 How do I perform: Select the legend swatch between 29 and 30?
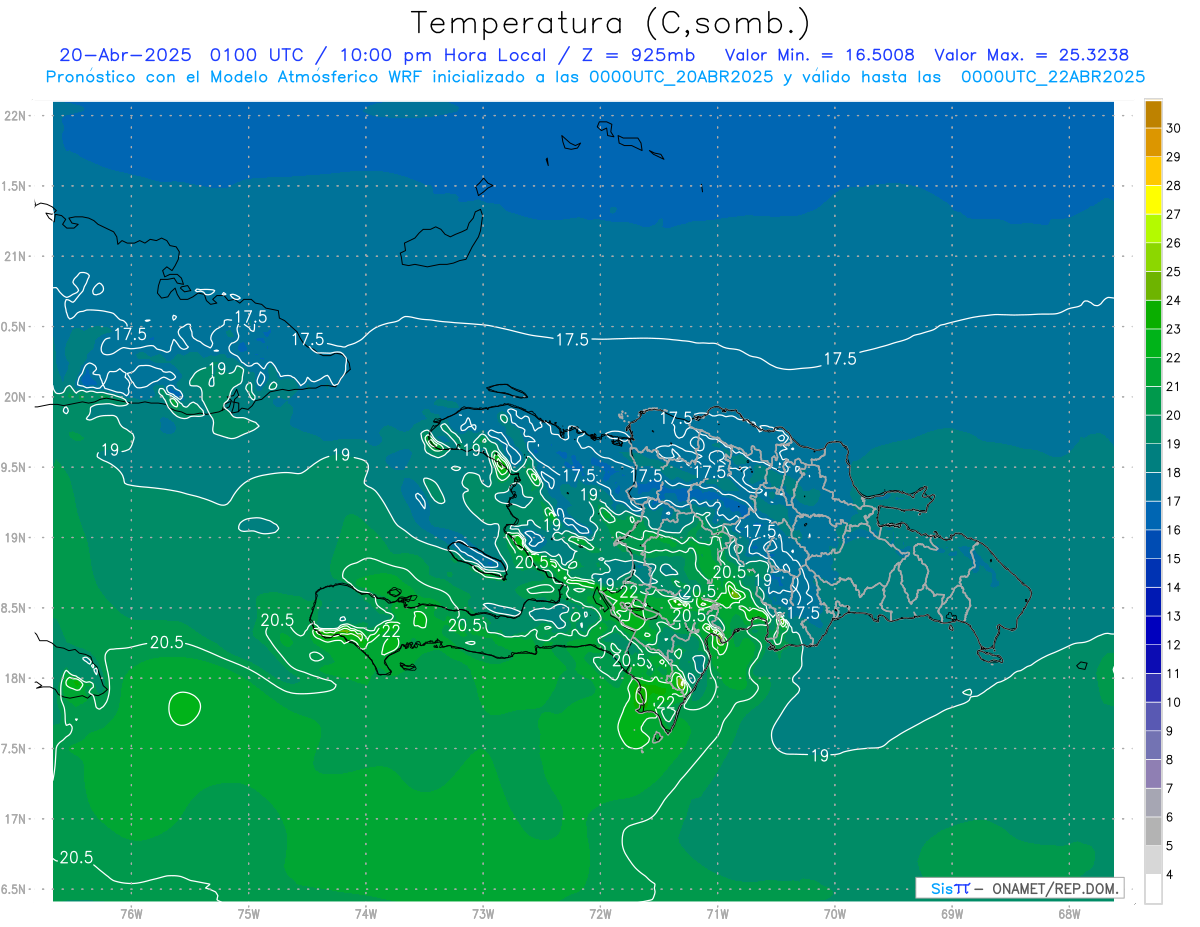pos(1153,143)
